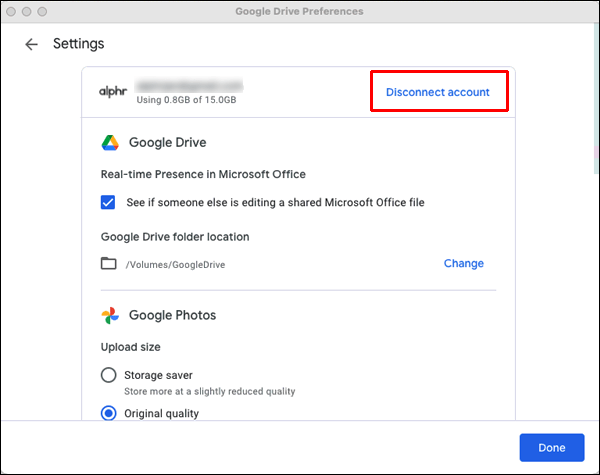
Task: Click the alphr account logo
Action: pos(113,92)
